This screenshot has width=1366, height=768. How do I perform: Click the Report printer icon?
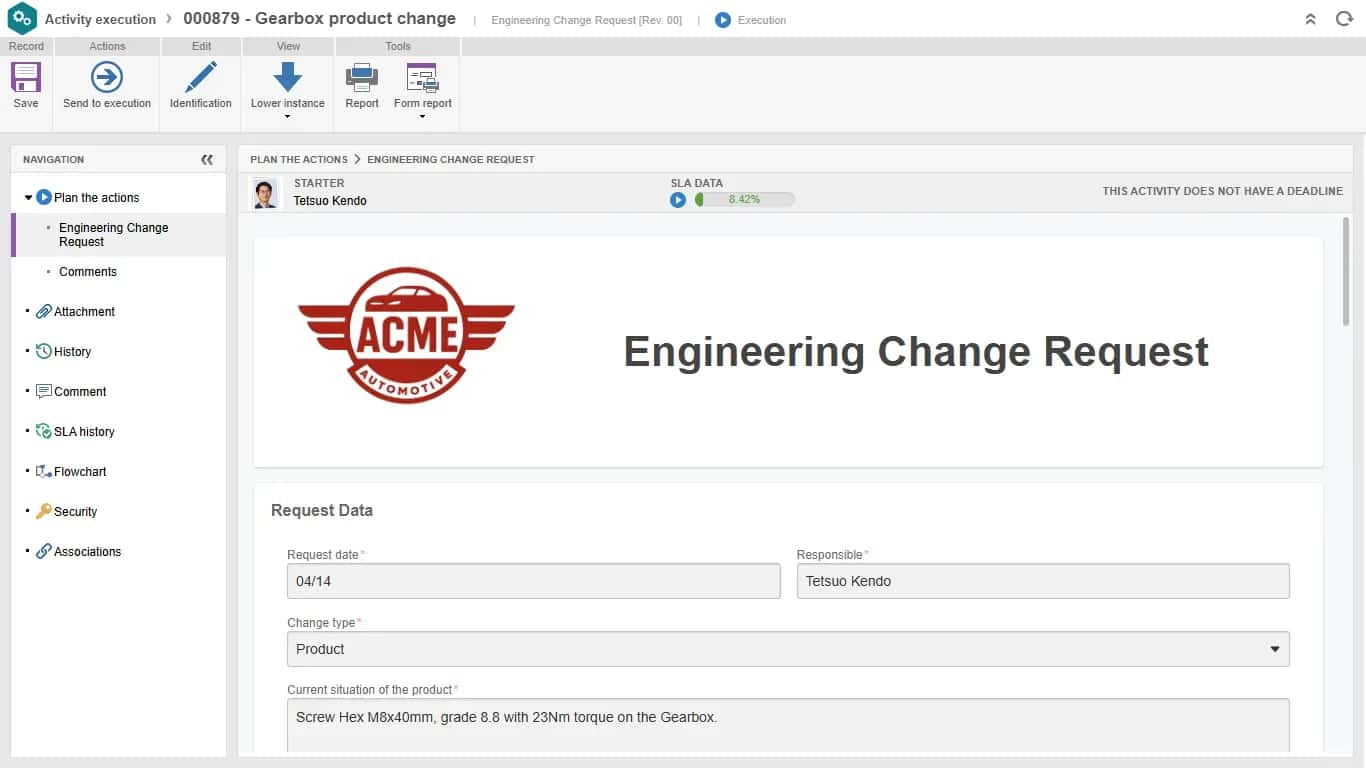coord(361,77)
